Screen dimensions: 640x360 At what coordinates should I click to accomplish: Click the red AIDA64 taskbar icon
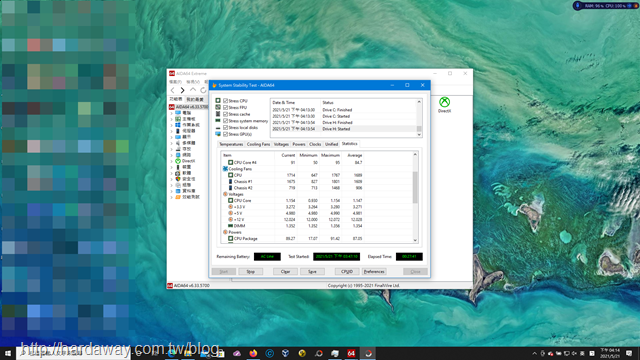[x=351, y=353]
